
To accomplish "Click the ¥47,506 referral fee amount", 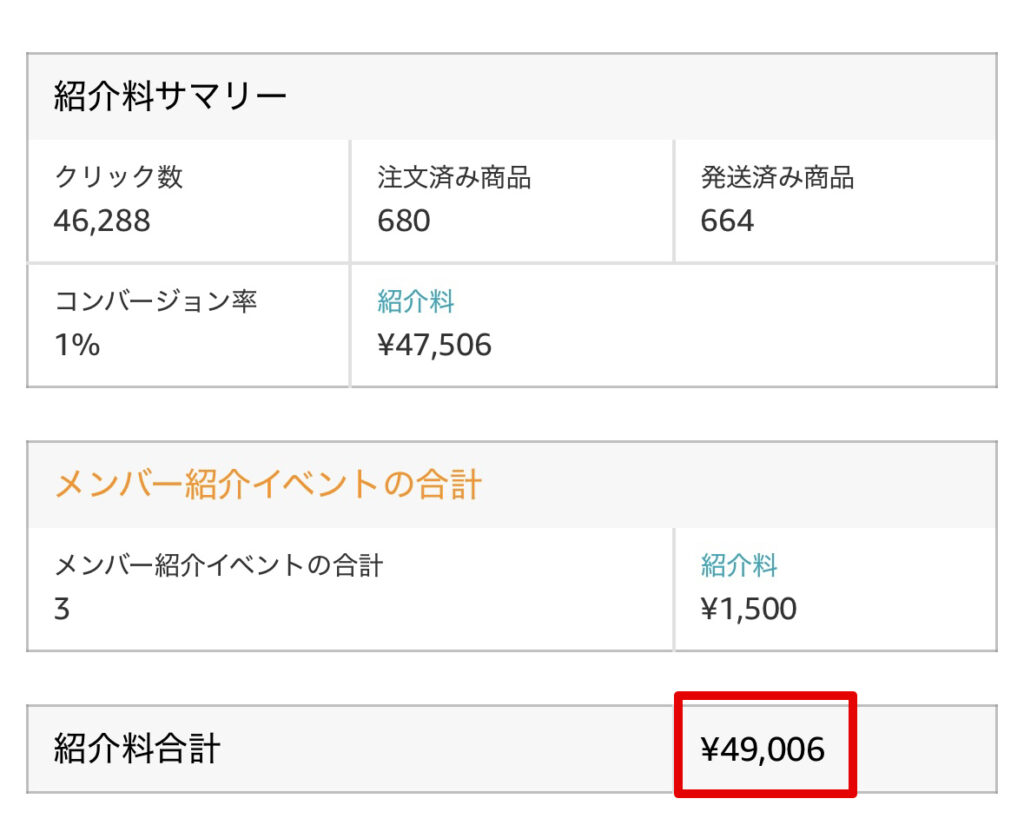I will pyautogui.click(x=434, y=345).
